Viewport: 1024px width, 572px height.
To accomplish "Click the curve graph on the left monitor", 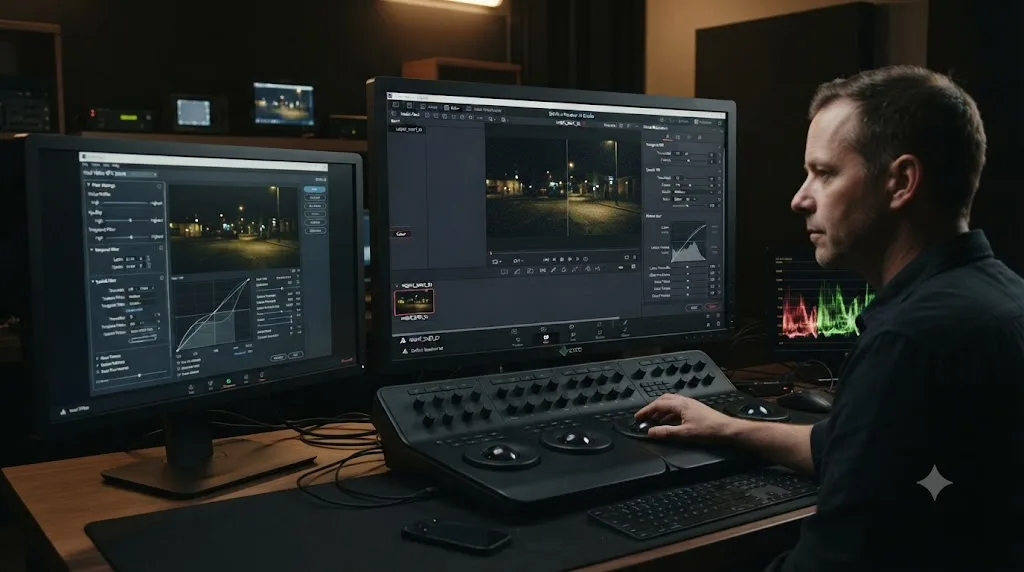I will coord(213,315).
